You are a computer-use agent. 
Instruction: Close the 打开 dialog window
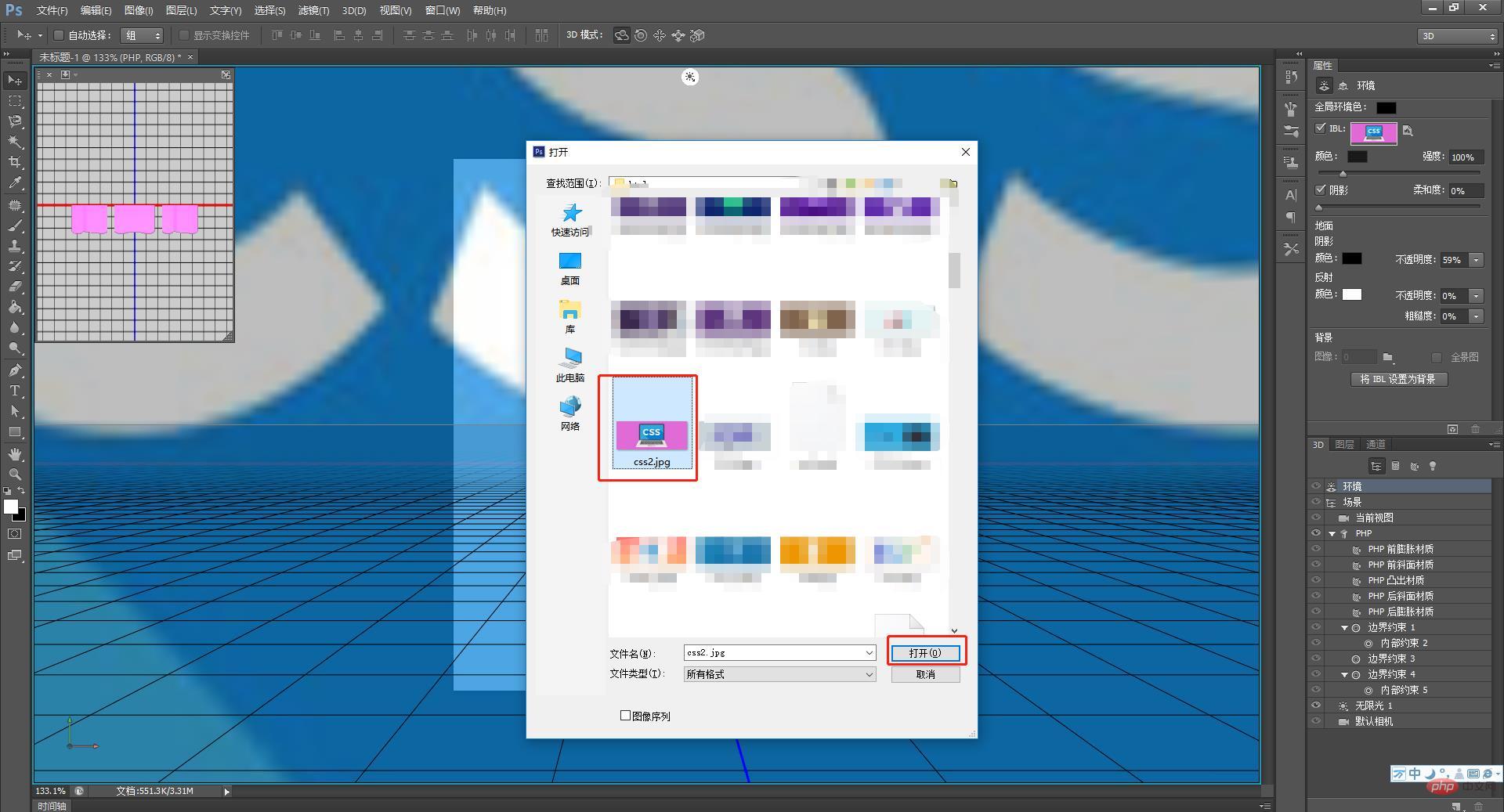point(966,152)
